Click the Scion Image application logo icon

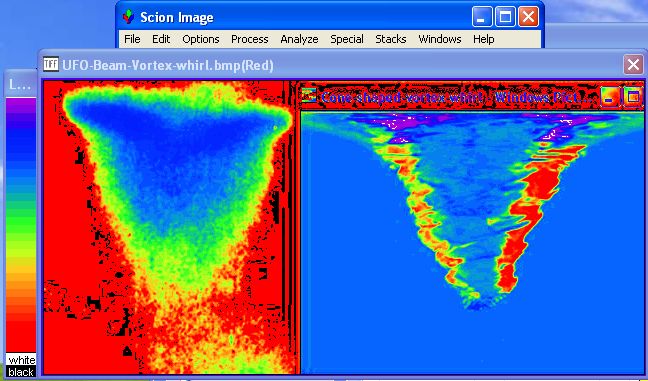click(129, 17)
